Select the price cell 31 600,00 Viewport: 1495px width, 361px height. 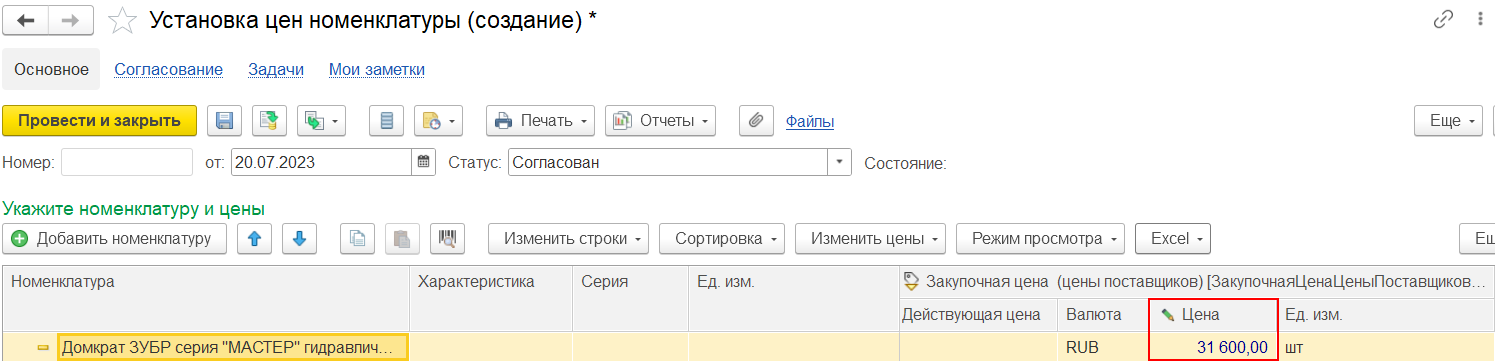tap(1214, 347)
